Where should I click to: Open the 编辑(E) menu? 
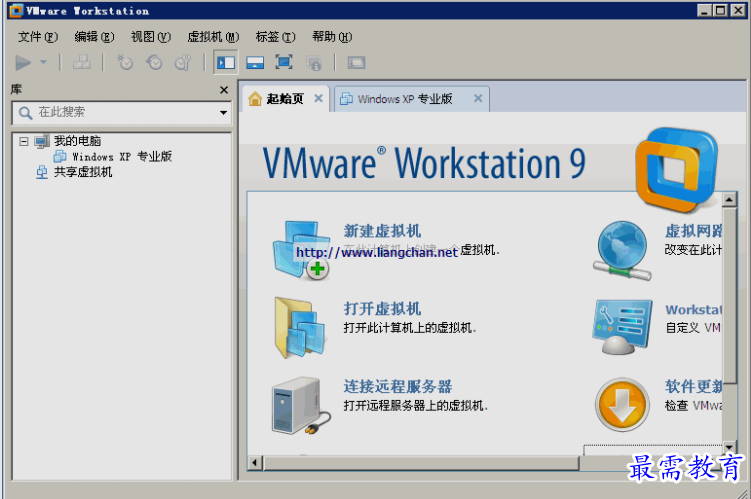pyautogui.click(x=94, y=36)
